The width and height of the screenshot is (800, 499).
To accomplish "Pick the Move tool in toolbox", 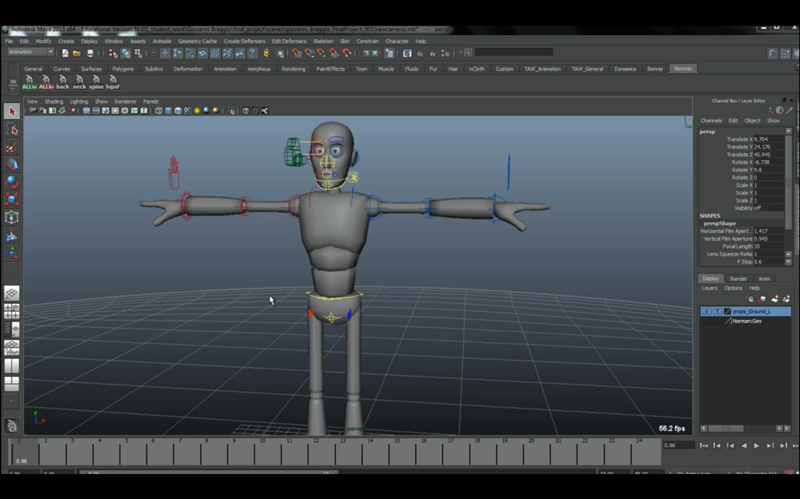I will [12, 164].
